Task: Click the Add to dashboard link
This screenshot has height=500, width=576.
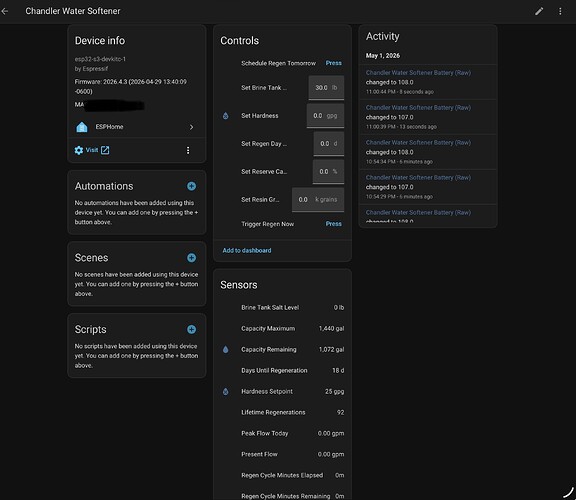Action: coord(247,251)
